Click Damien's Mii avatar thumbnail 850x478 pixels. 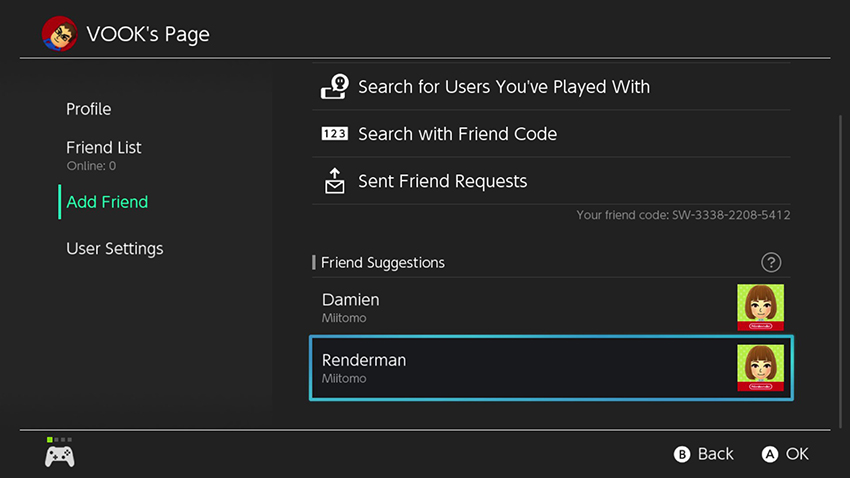(x=760, y=307)
